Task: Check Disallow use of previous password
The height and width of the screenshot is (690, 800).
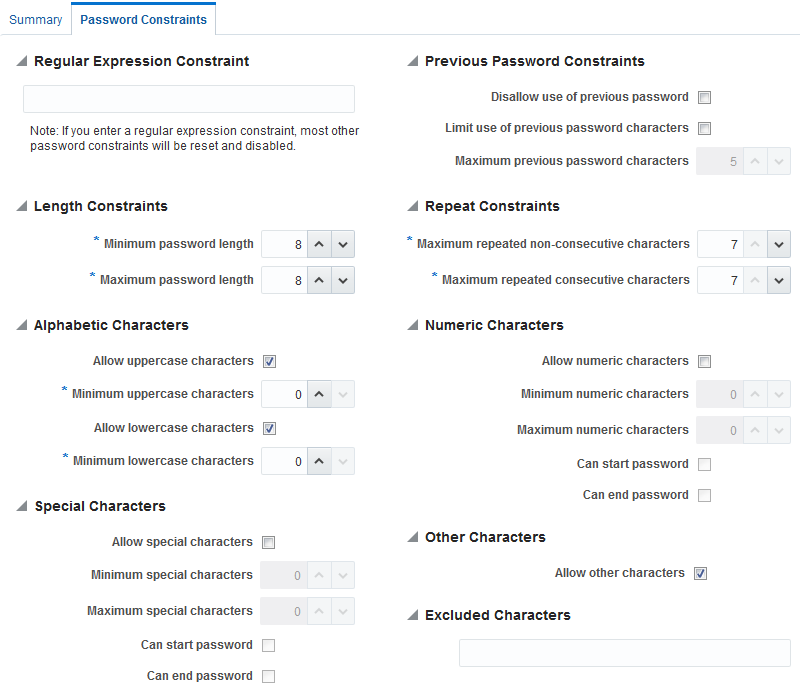Action: 705,97
